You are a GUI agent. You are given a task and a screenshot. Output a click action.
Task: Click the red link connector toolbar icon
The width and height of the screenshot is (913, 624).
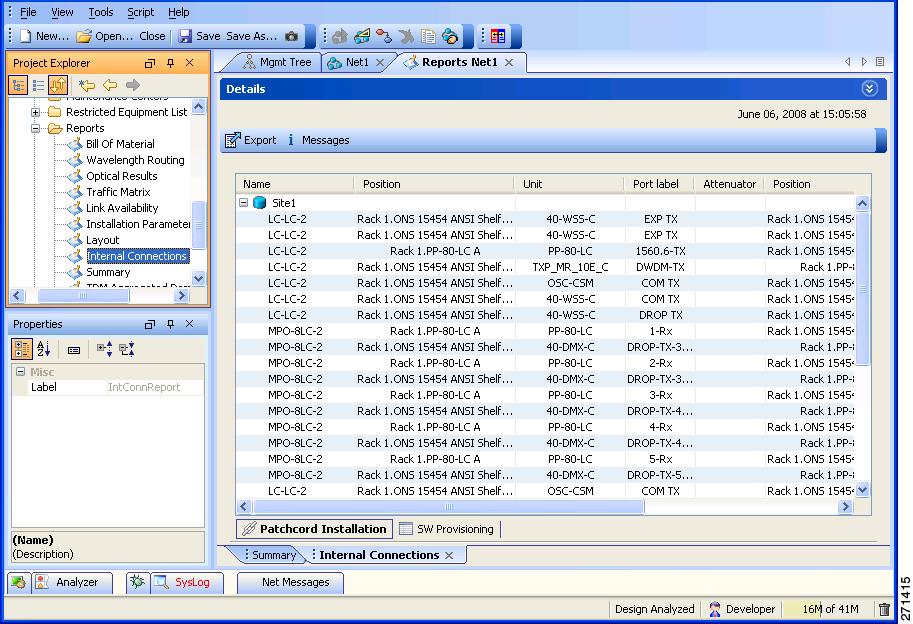click(x=384, y=36)
